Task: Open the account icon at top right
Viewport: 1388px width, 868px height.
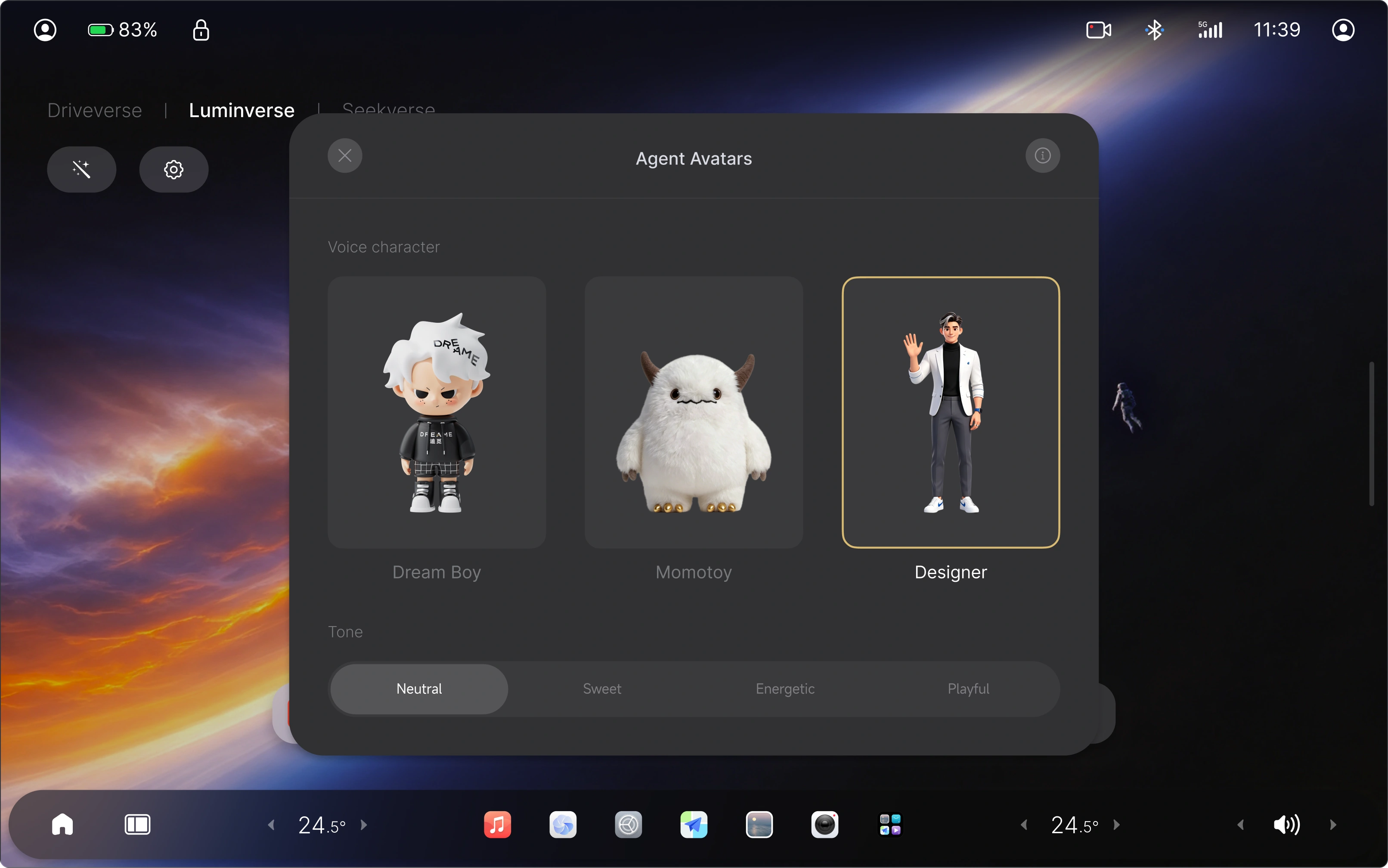Action: tap(1343, 30)
